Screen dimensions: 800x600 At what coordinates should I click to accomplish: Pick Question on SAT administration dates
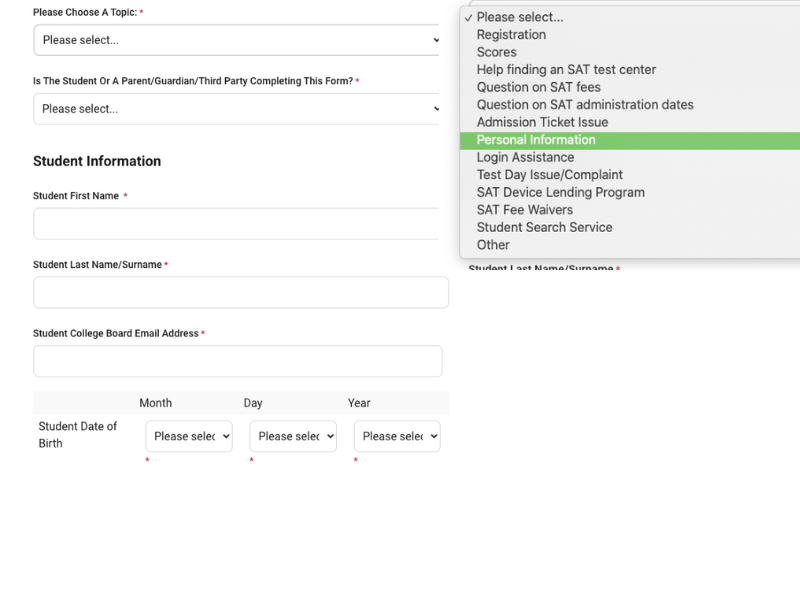(630, 105)
